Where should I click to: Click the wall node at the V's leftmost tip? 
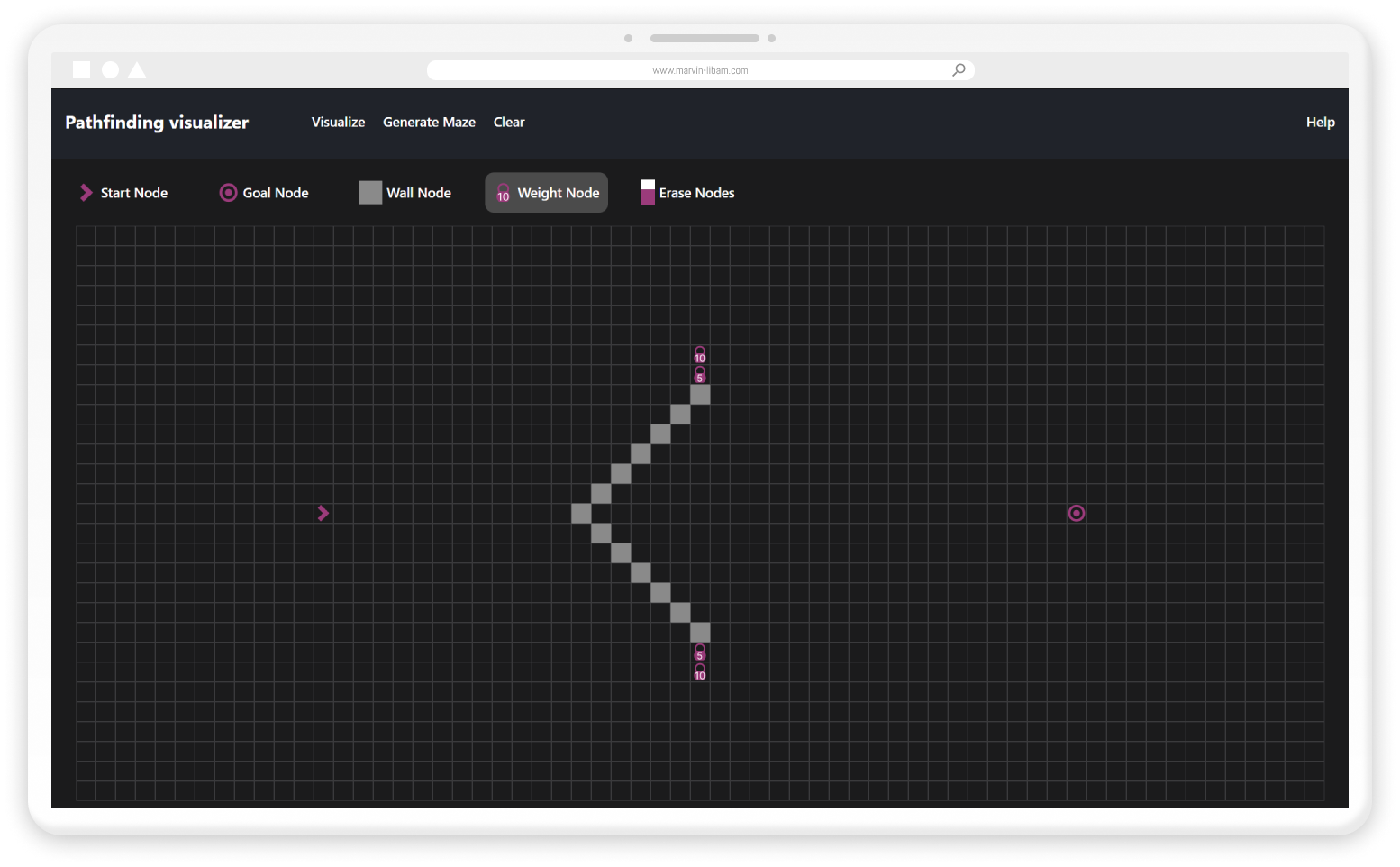(581, 513)
